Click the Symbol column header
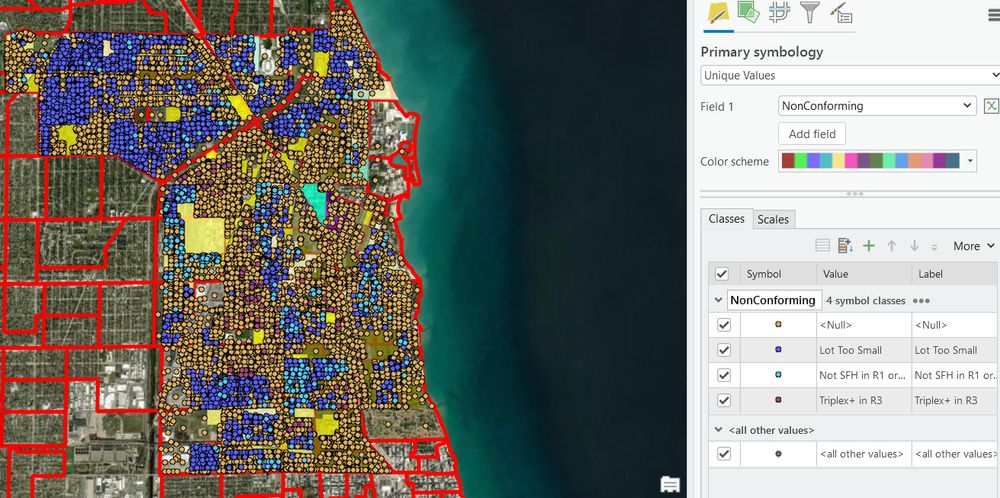The width and height of the screenshot is (1000, 498). pyautogui.click(x=778, y=274)
